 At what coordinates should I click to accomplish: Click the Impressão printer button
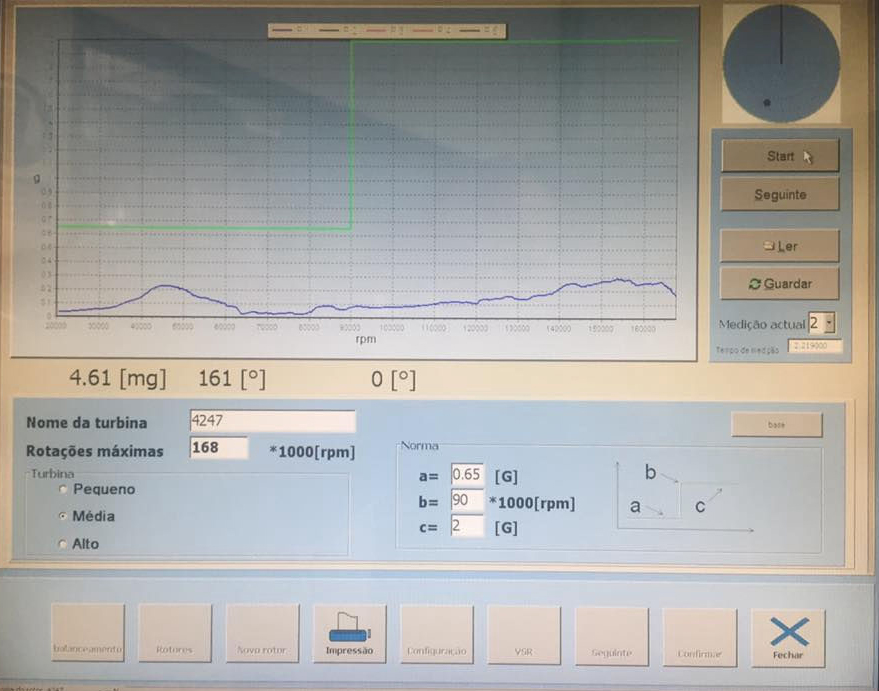(x=350, y=634)
